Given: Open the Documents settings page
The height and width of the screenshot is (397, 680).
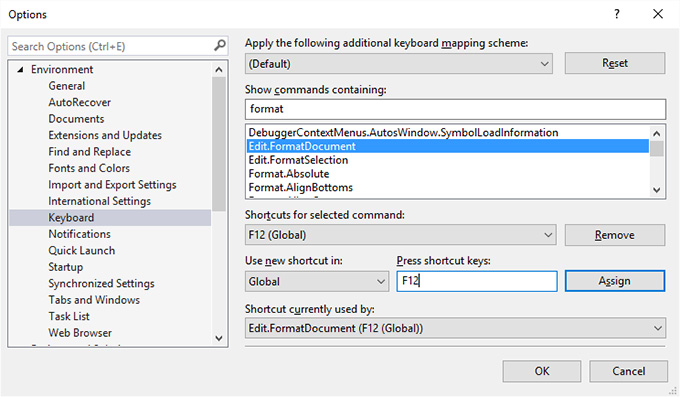Looking at the screenshot, I should tap(76, 119).
